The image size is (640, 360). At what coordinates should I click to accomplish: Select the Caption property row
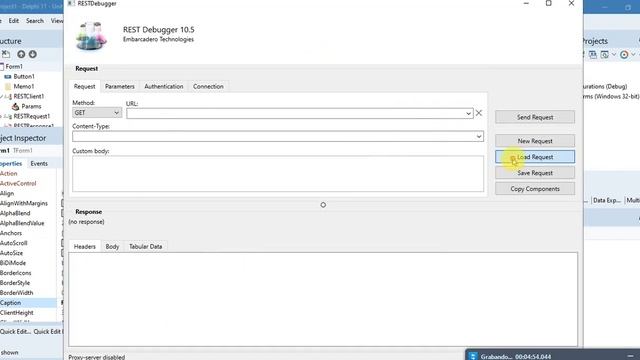click(28, 303)
